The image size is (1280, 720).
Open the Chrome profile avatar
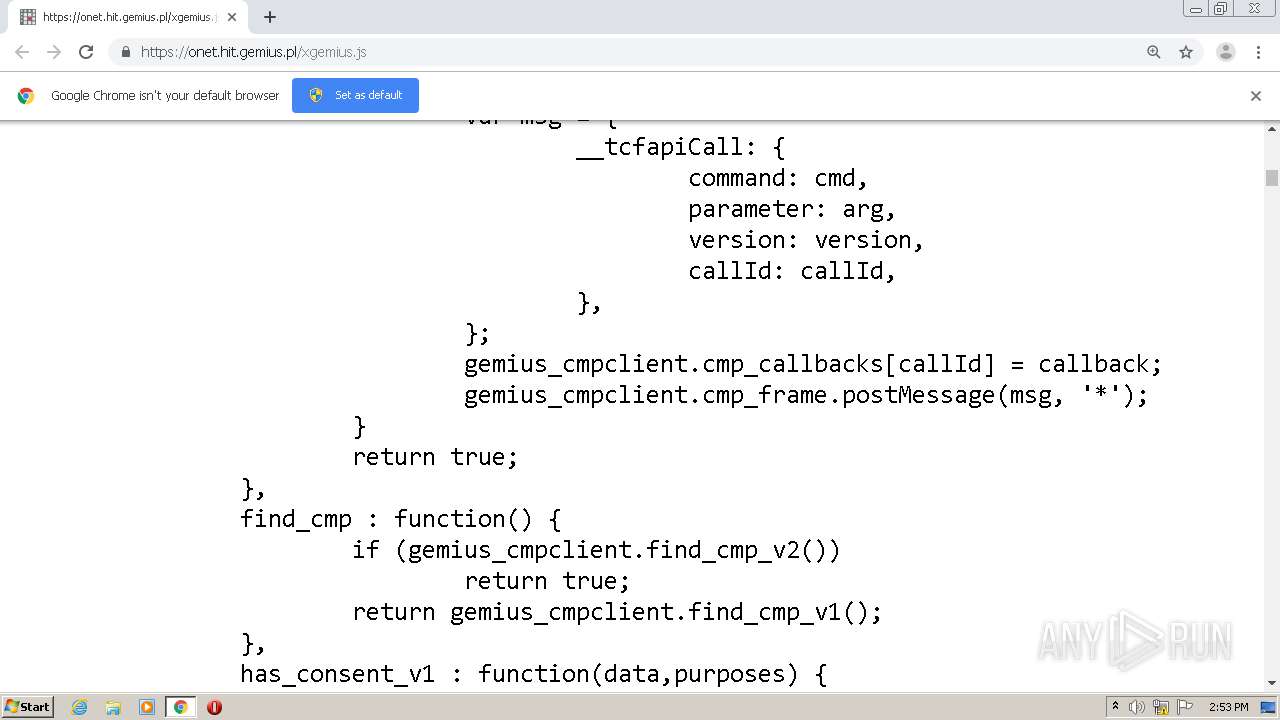[x=1226, y=52]
